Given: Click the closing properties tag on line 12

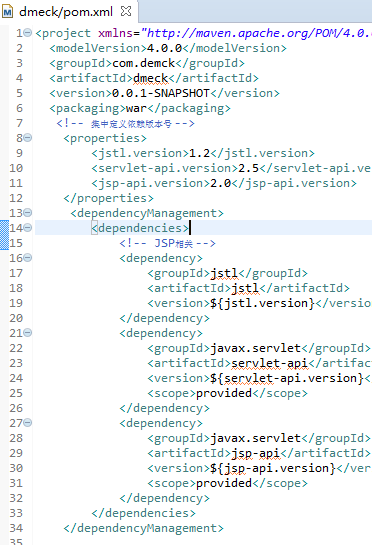Looking at the screenshot, I should pyautogui.click(x=108, y=198).
